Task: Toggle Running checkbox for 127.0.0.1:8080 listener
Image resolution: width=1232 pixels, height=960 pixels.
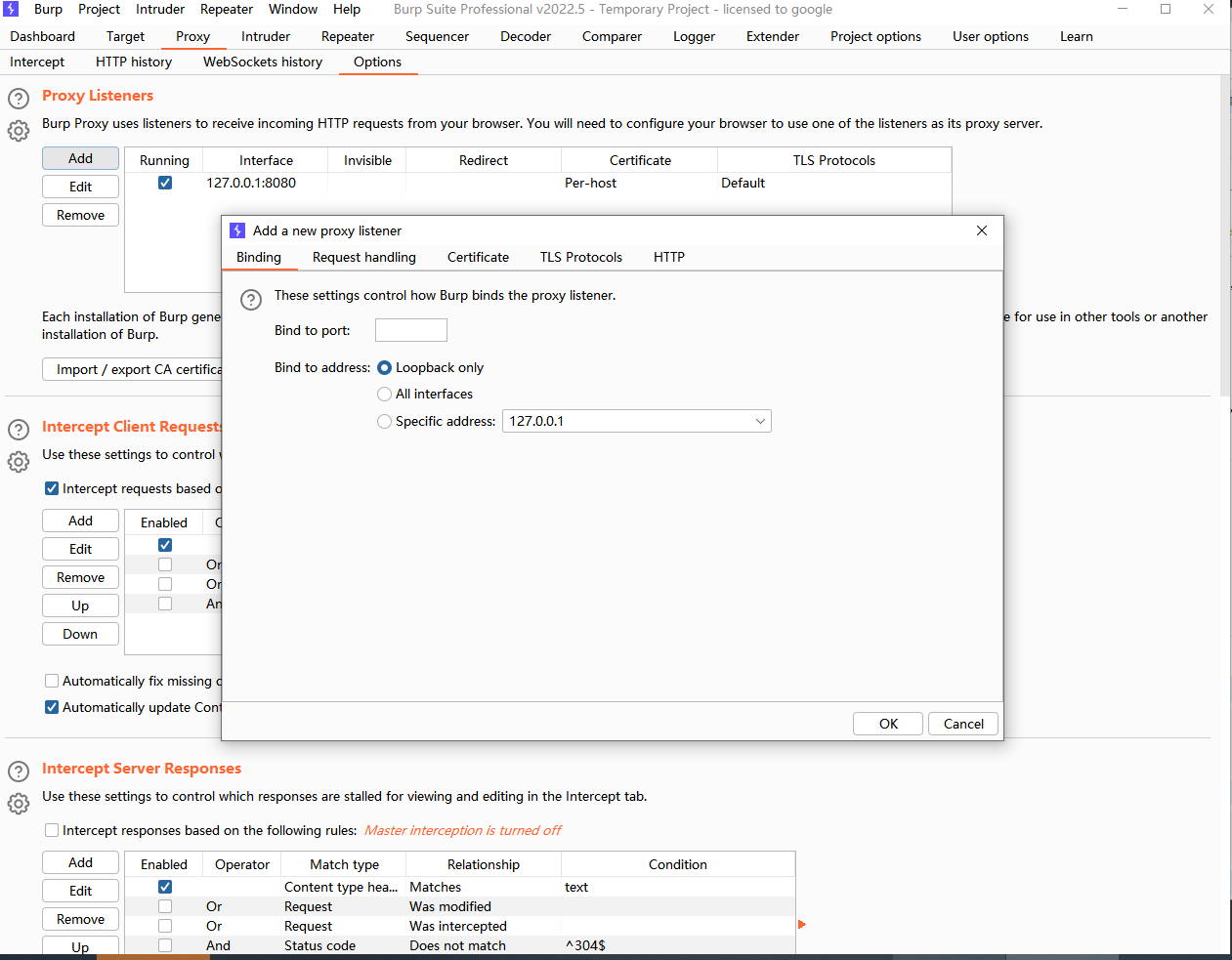Action: tap(165, 183)
